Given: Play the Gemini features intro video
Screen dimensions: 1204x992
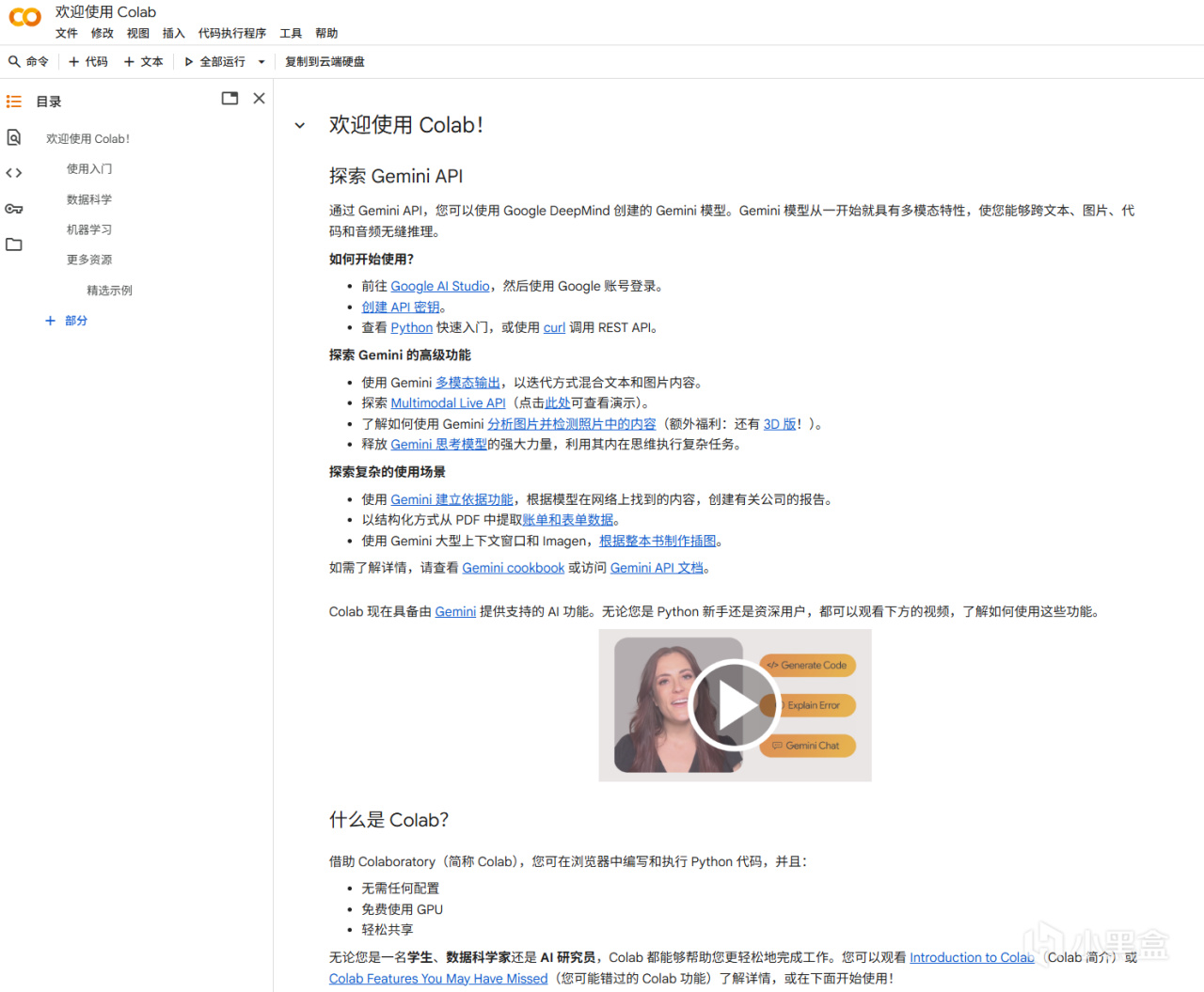Looking at the screenshot, I should coord(735,705).
